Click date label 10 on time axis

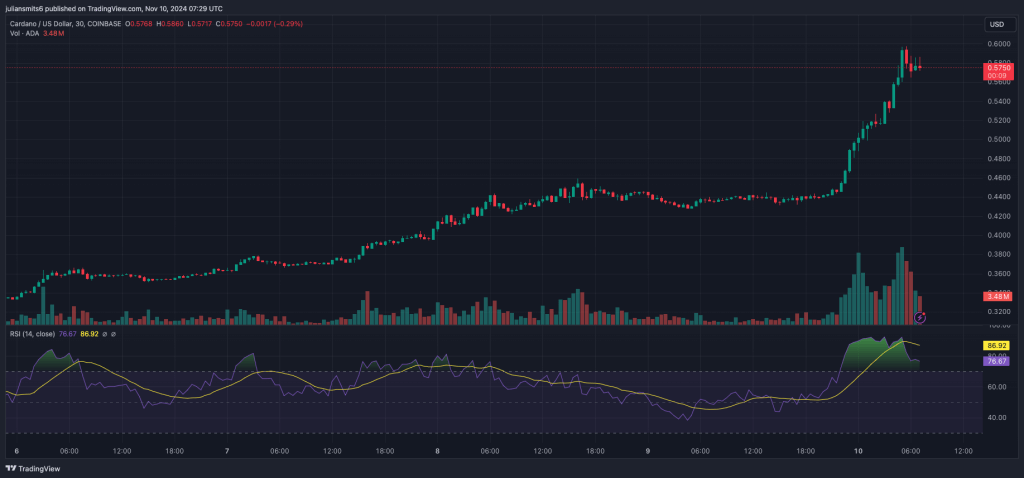(858, 451)
